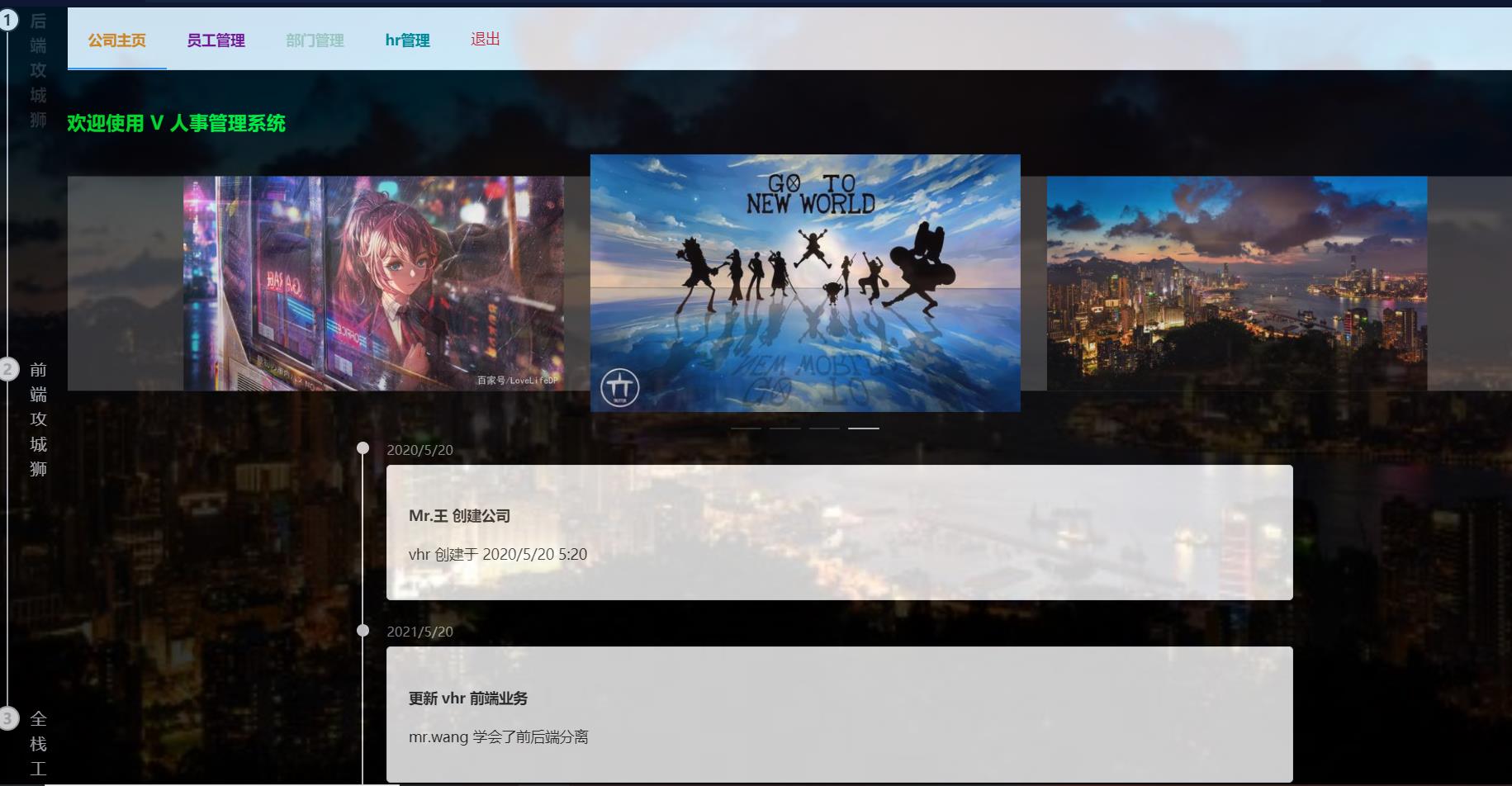The height and width of the screenshot is (786, 1512).
Task: Show the anime girl carousel slide
Action: [x=373, y=283]
